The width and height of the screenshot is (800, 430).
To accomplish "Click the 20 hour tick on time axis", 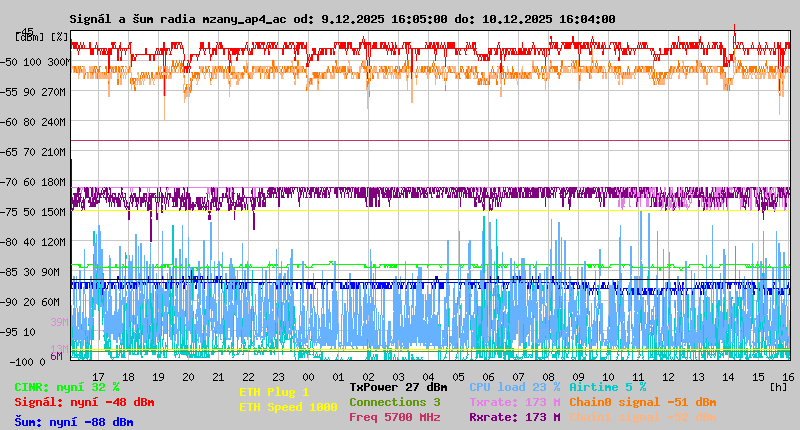I will tap(188, 376).
